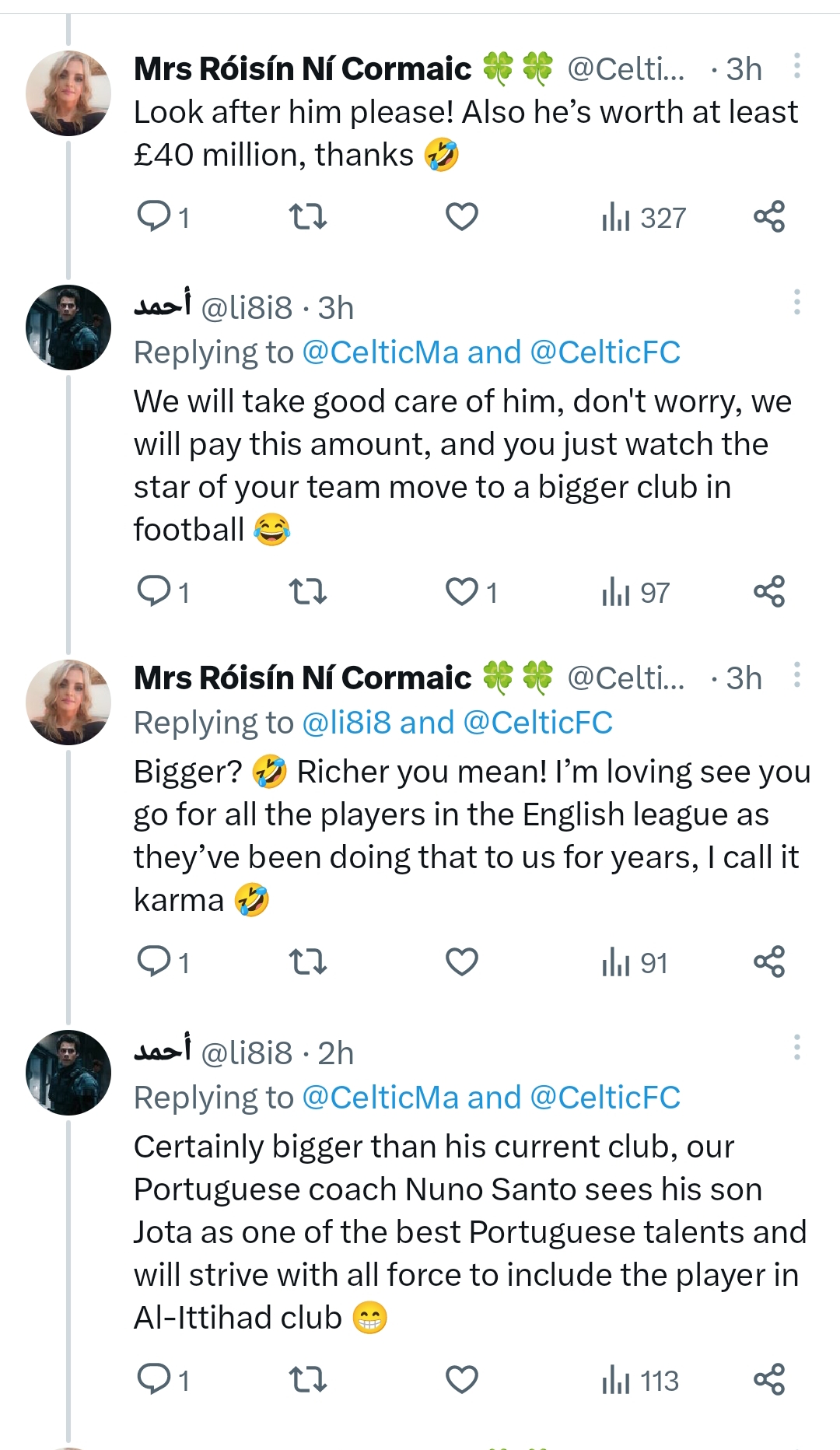Image resolution: width=840 pixels, height=1450 pixels.
Task: Open more options on first tweet
Action: click(796, 66)
